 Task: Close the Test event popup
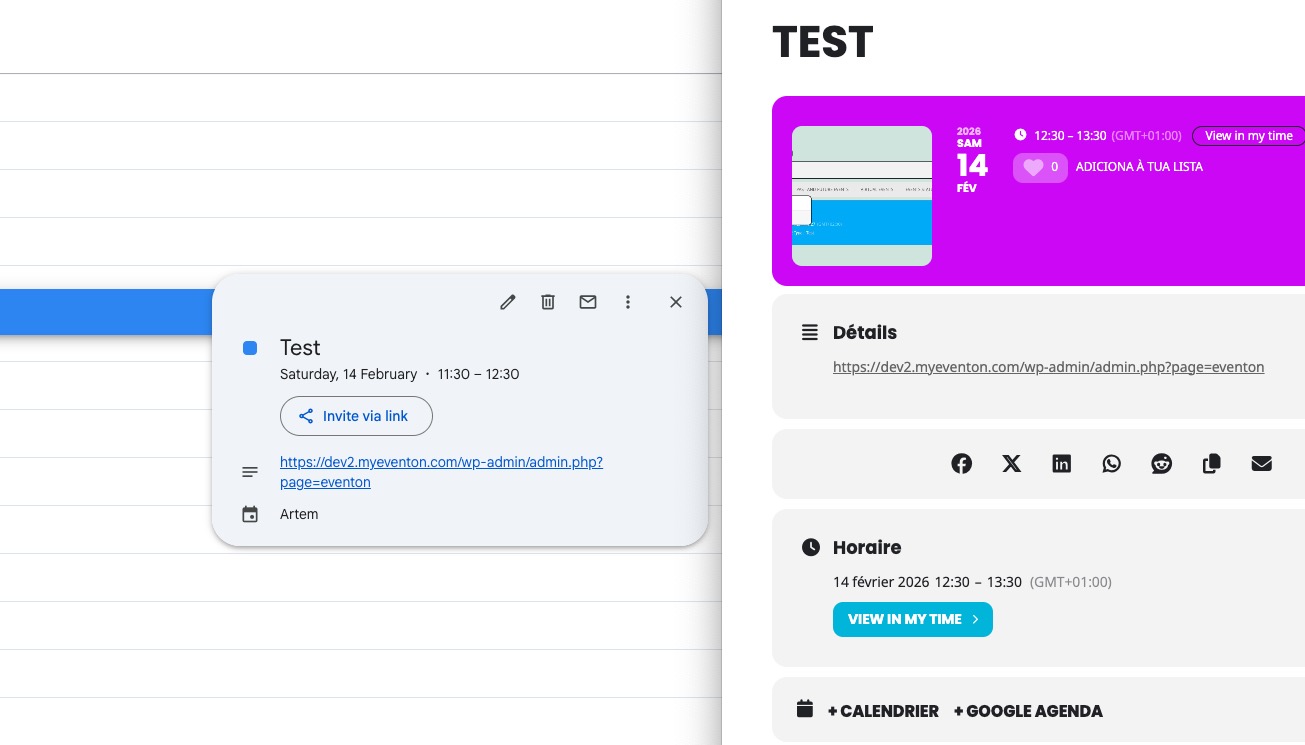coord(676,302)
